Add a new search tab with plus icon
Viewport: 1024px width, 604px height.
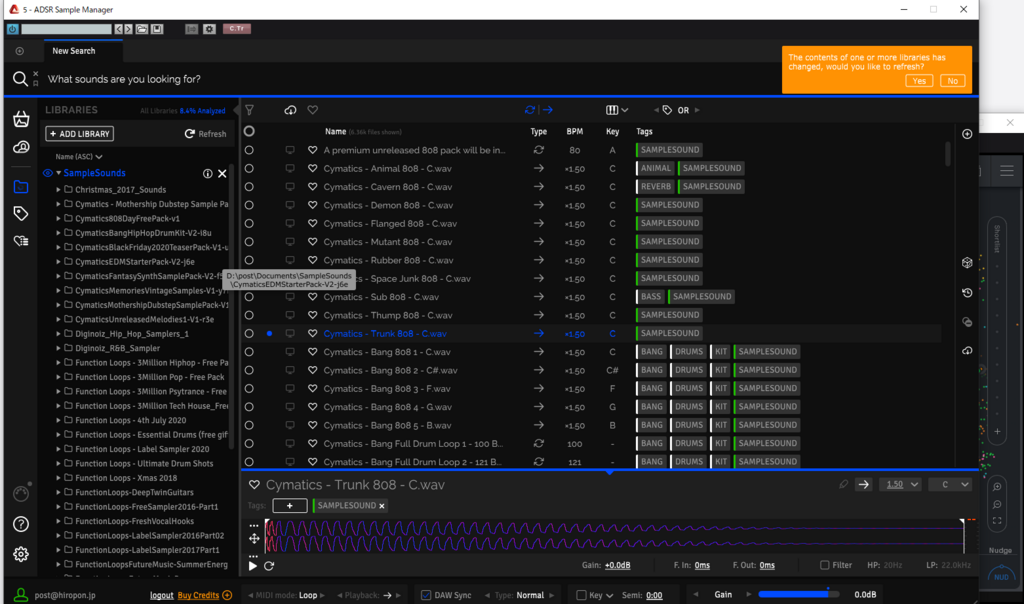tap(20, 51)
